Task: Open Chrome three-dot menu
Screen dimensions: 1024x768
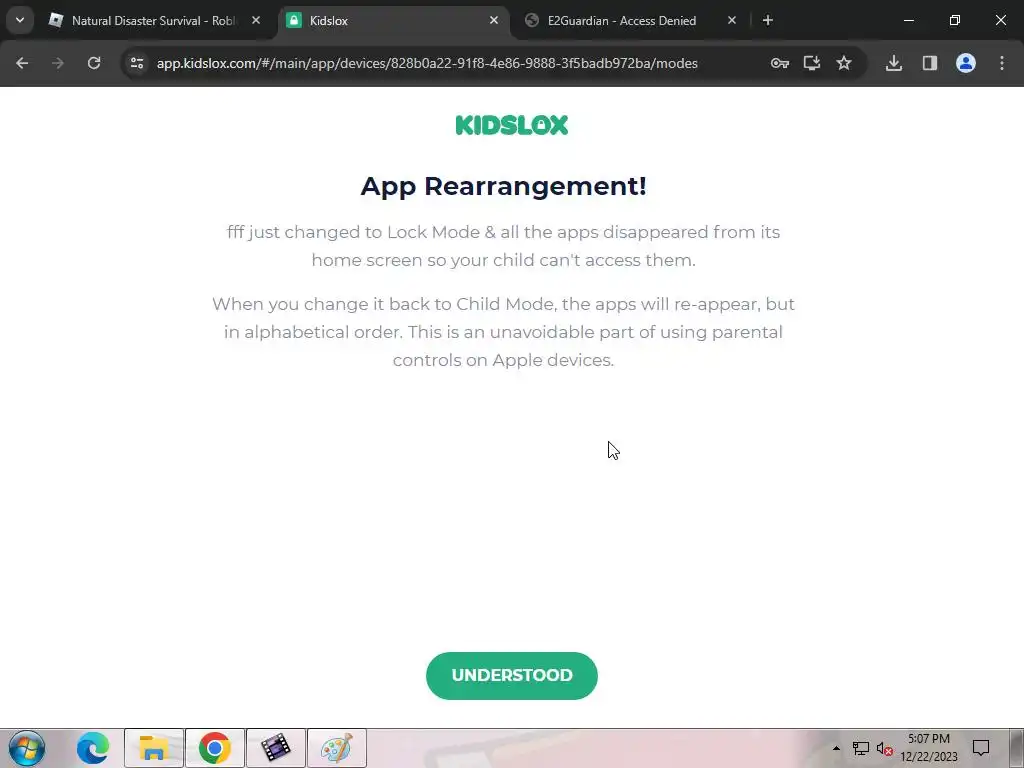Action: point(1002,63)
